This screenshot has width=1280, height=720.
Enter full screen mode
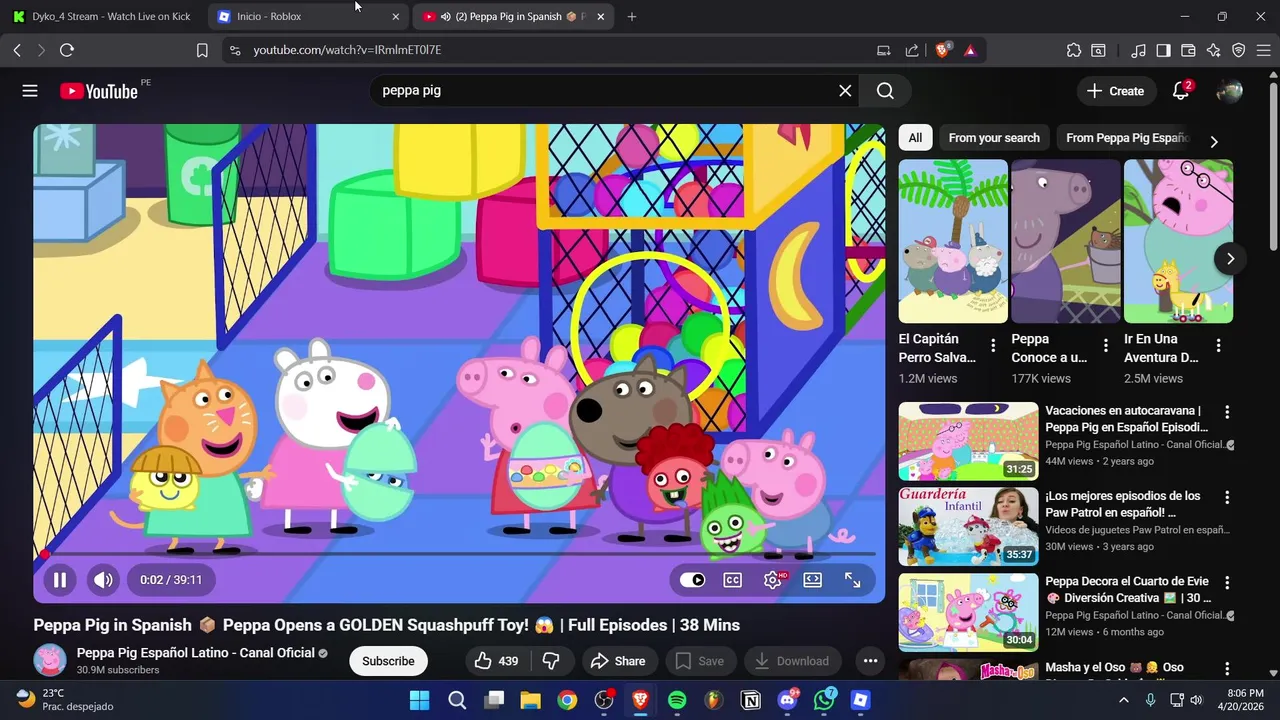(x=853, y=580)
